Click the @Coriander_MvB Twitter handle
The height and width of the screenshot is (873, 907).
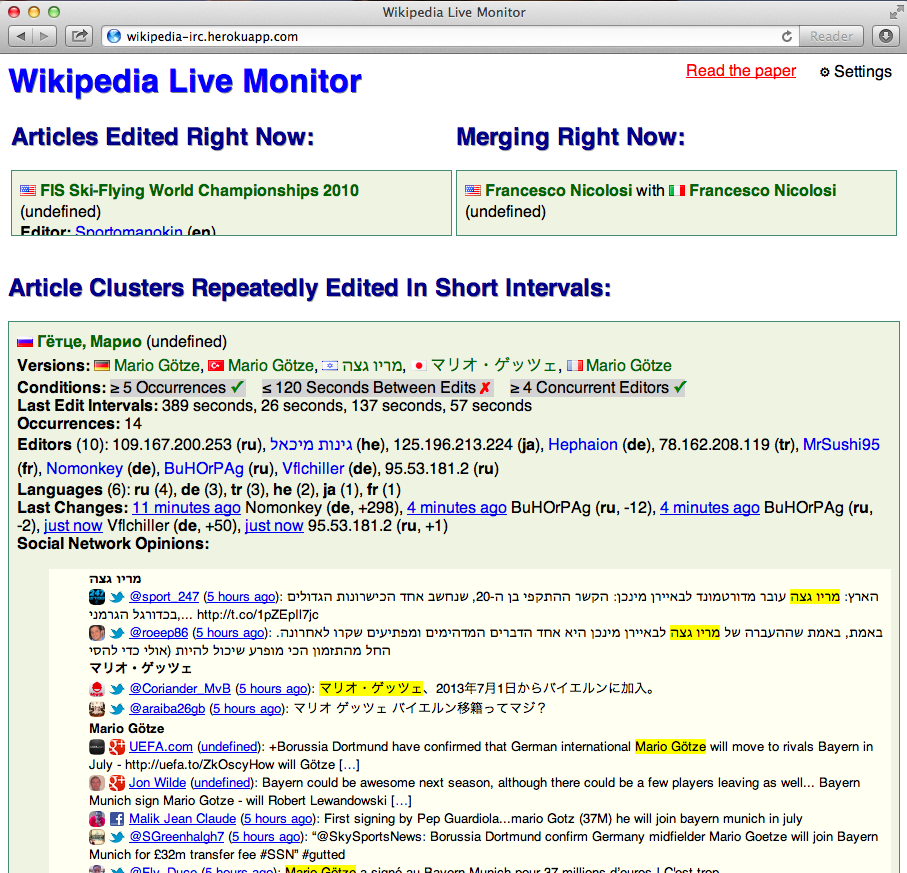point(180,688)
